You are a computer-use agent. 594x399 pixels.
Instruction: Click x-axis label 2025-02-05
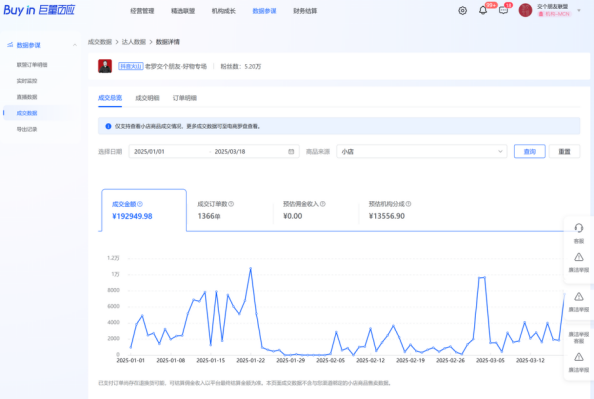pos(330,360)
